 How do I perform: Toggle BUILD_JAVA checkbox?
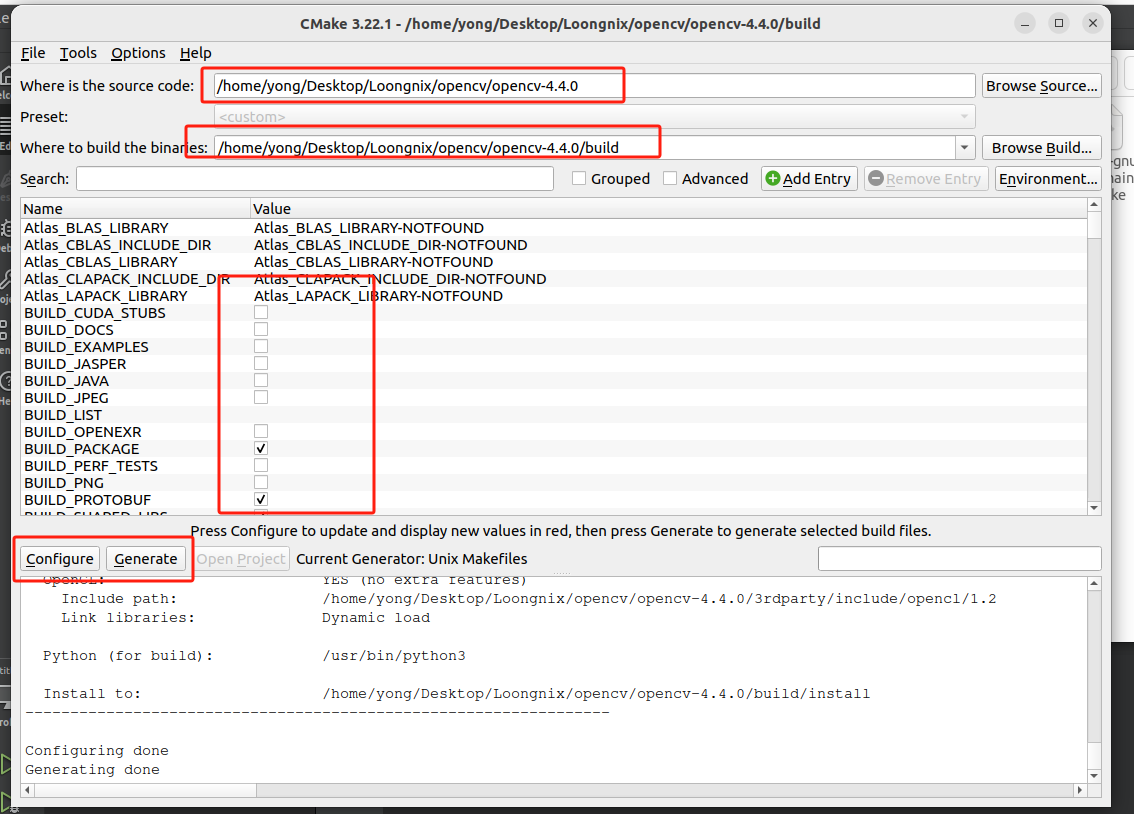point(261,380)
